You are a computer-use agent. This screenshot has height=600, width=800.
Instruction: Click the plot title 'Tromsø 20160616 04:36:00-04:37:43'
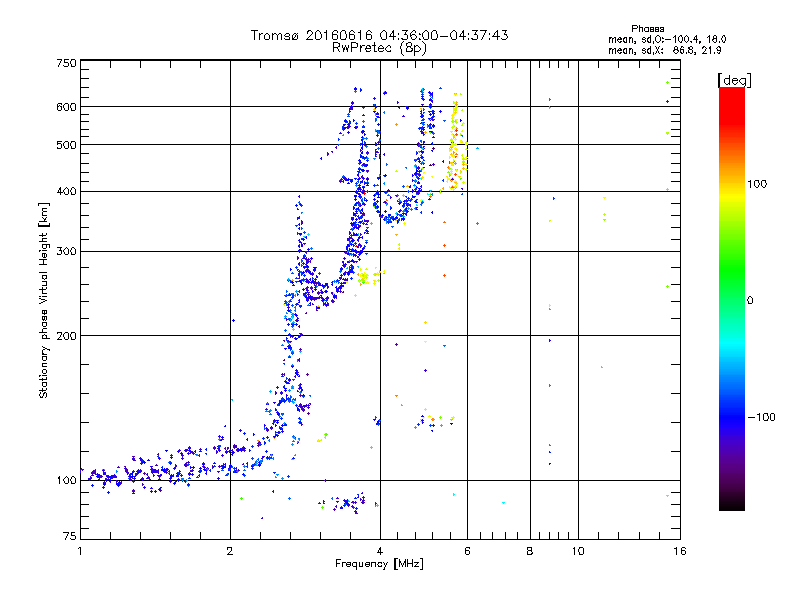(379, 35)
